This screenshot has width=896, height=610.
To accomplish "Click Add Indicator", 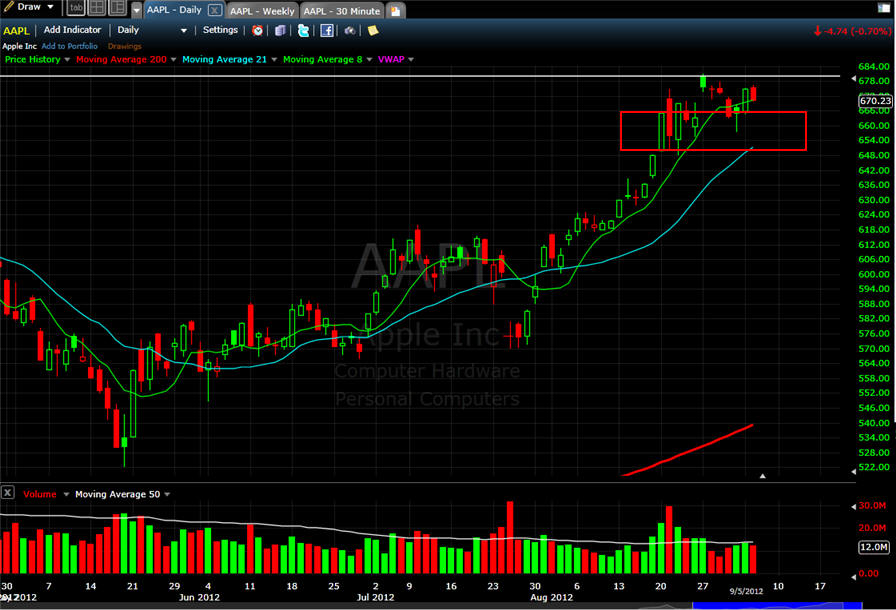I will (x=72, y=30).
